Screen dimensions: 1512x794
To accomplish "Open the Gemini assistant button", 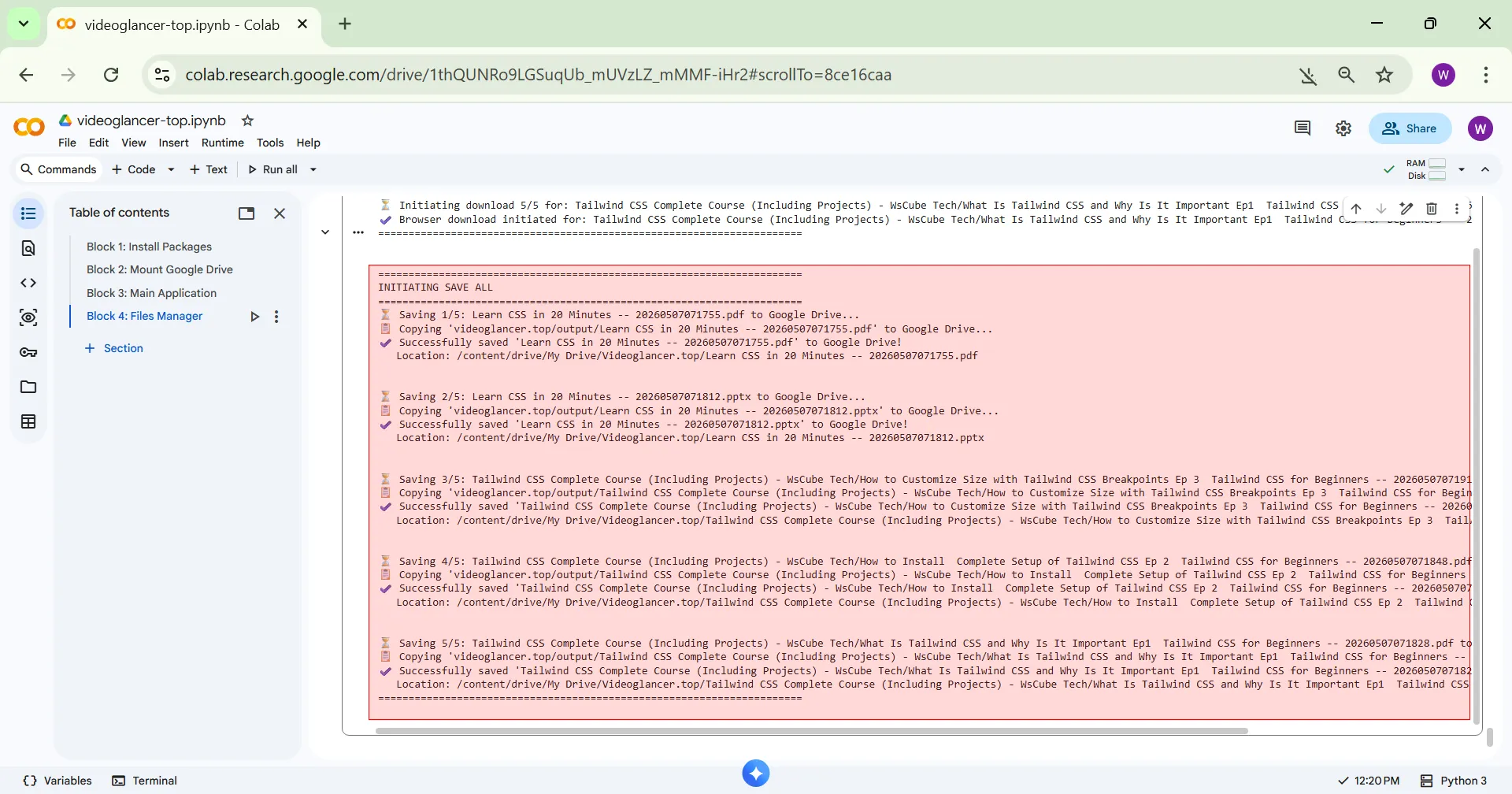I will point(756,774).
